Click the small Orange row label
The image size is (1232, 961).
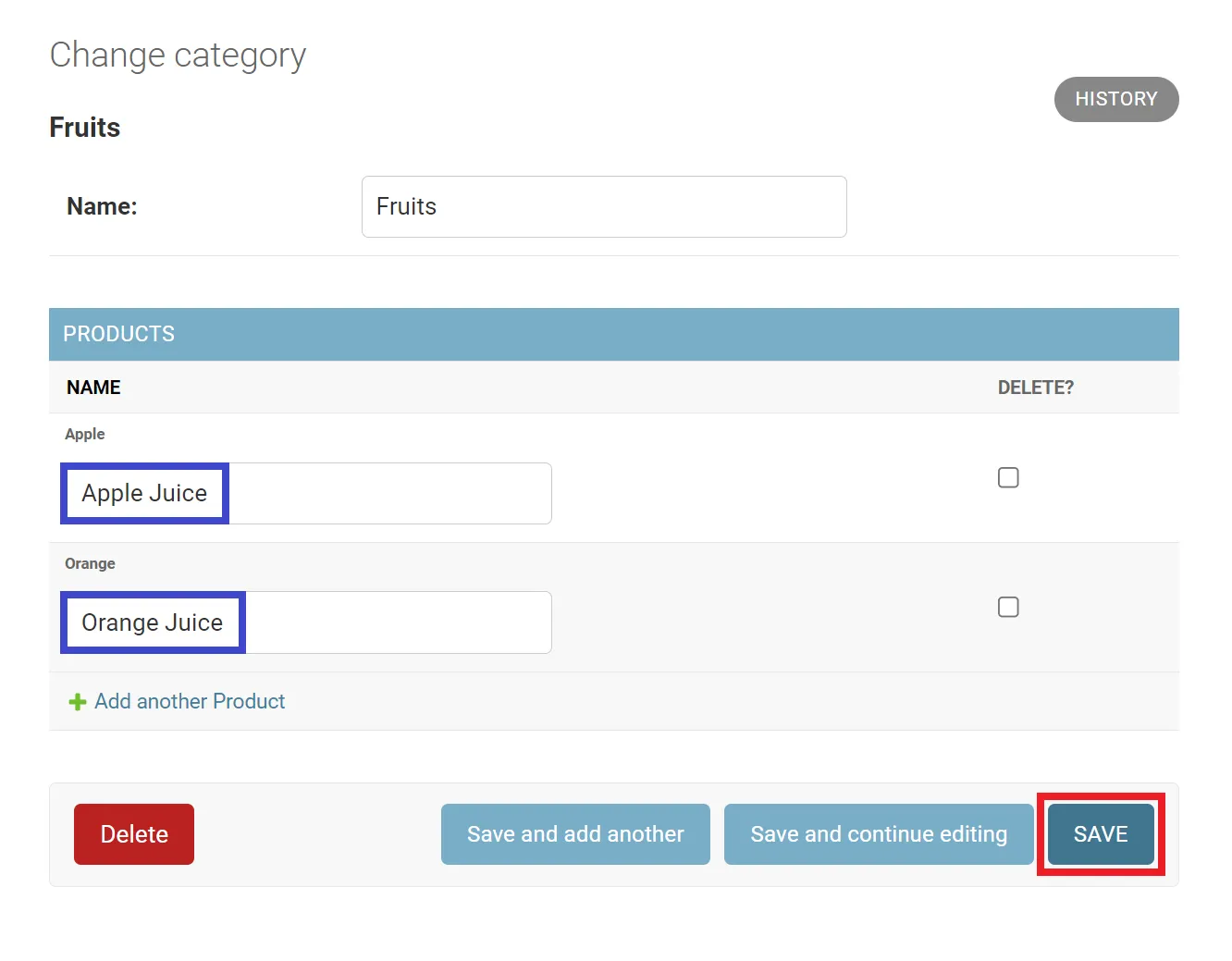(x=90, y=563)
